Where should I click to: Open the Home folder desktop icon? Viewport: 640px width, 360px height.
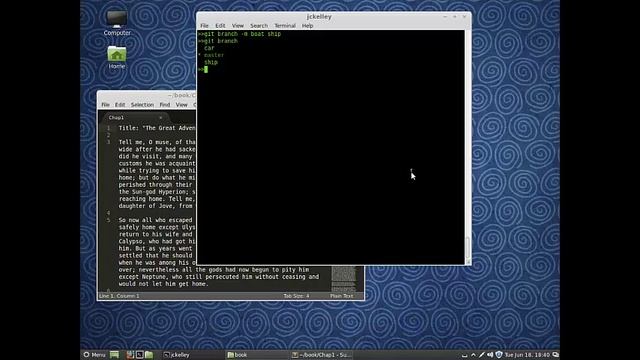click(117, 57)
